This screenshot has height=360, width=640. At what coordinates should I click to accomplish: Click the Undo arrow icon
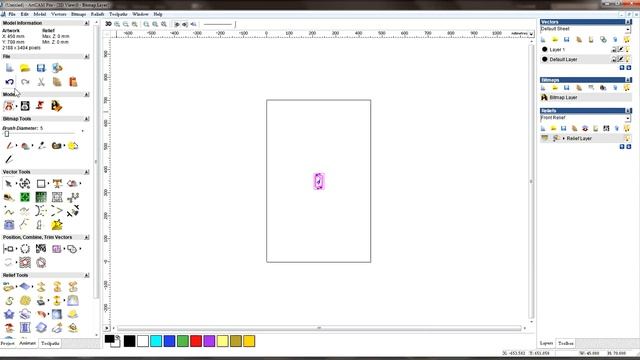[9, 82]
